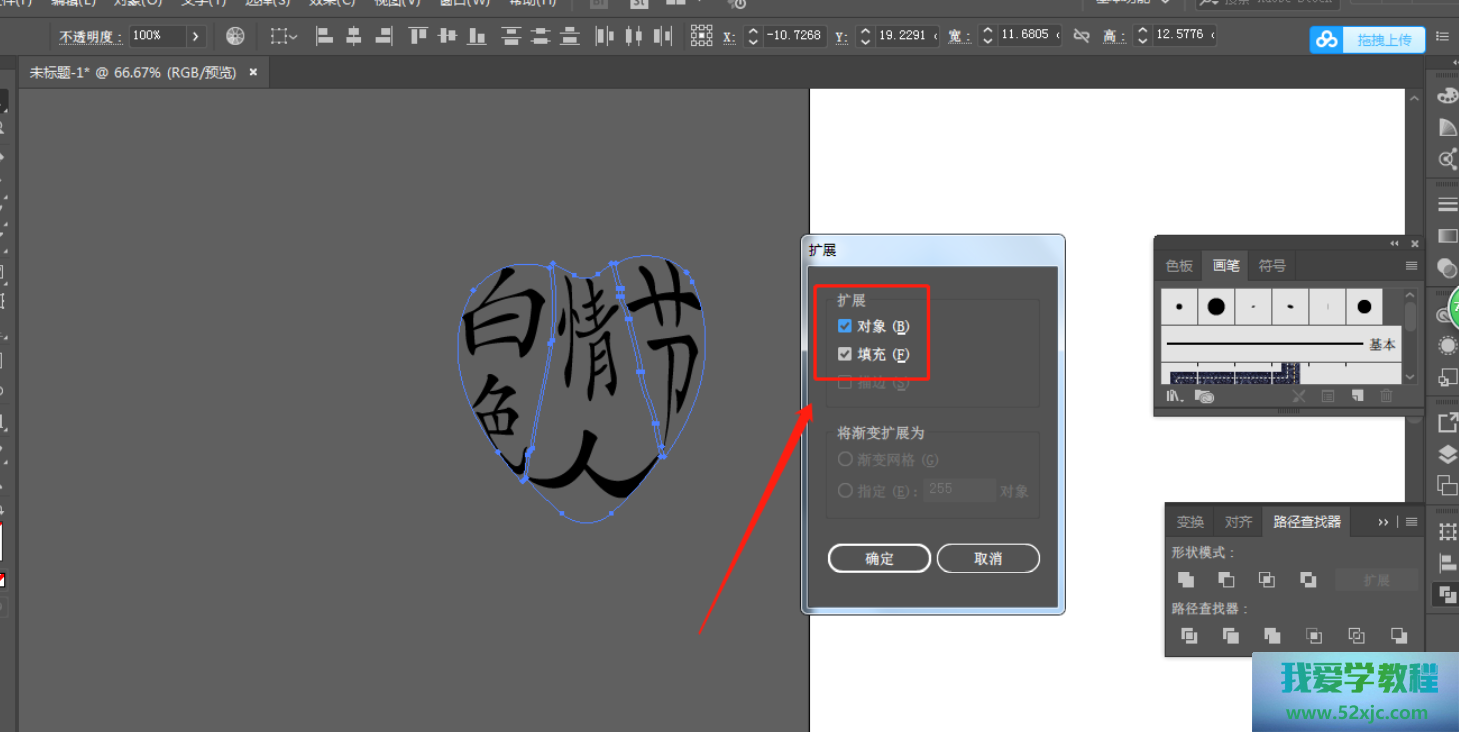
Task: Uncheck the 对象 (Object) checkbox
Action: coord(845,326)
